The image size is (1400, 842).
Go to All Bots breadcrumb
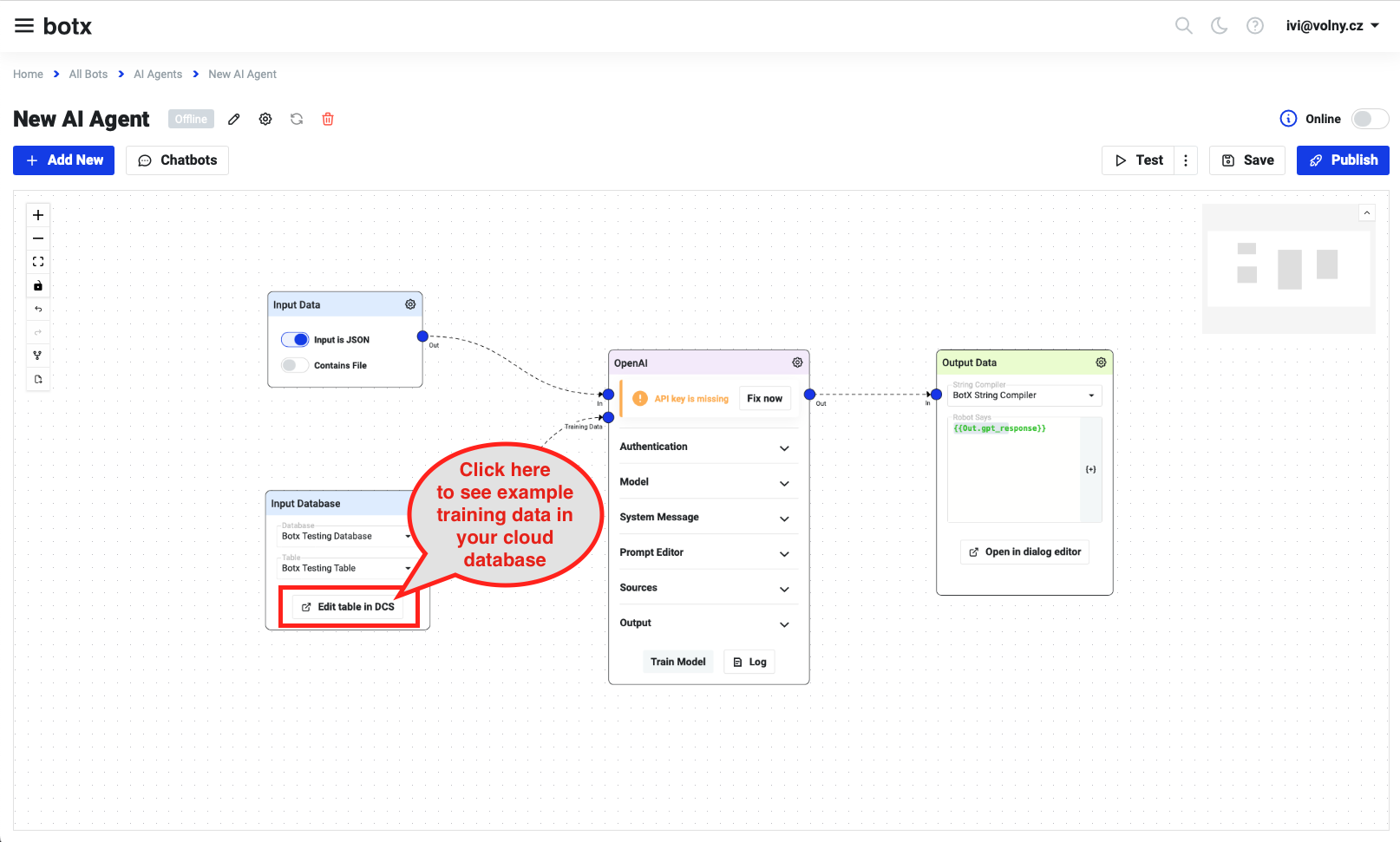click(88, 75)
